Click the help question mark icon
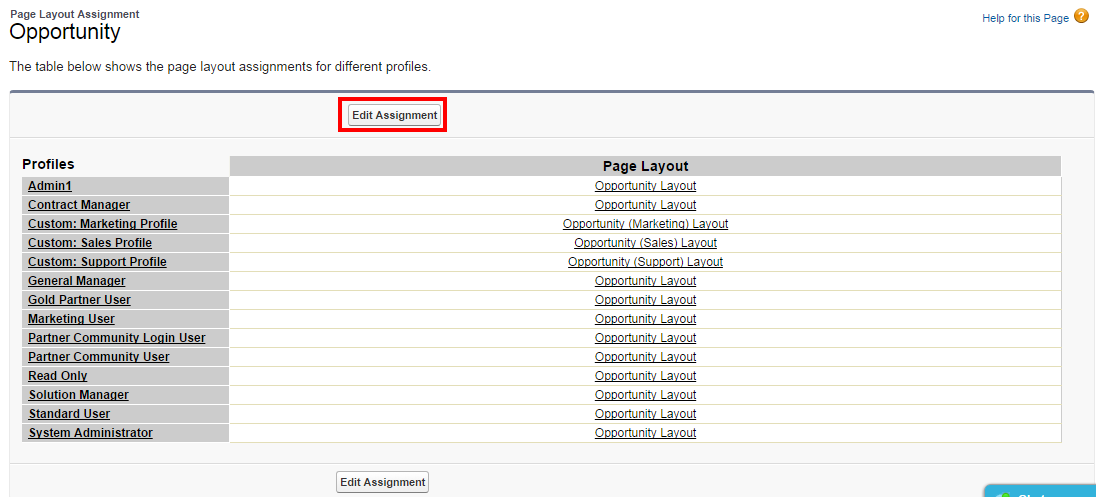 pyautogui.click(x=1081, y=17)
